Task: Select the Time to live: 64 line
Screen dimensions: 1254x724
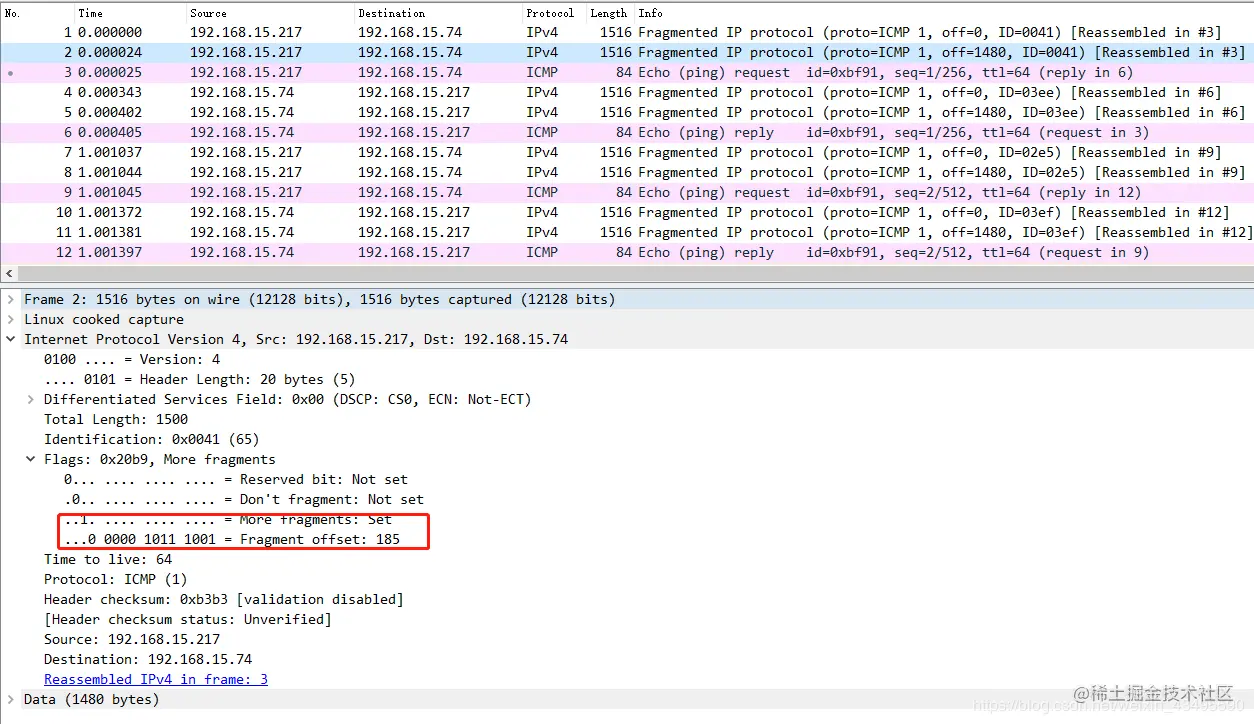Action: (x=108, y=559)
